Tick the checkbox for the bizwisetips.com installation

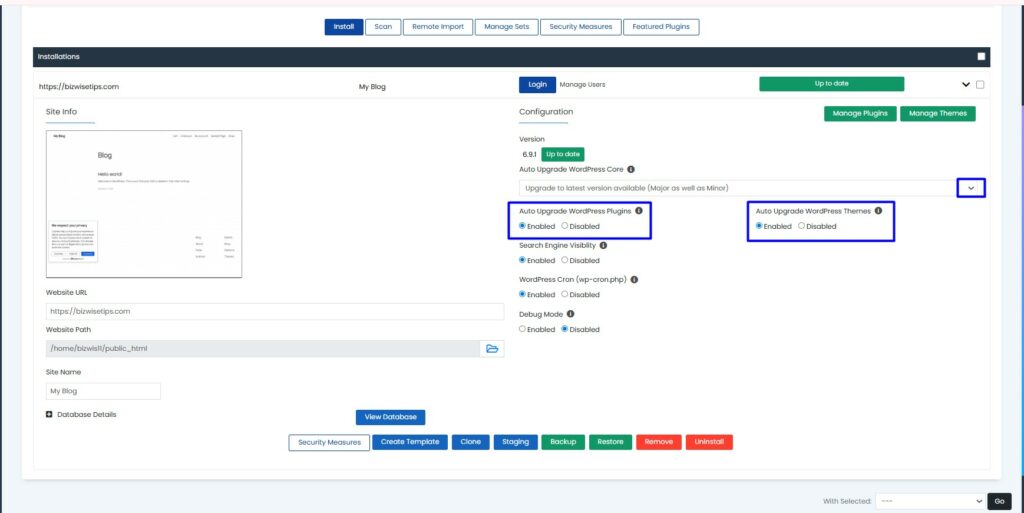click(980, 85)
